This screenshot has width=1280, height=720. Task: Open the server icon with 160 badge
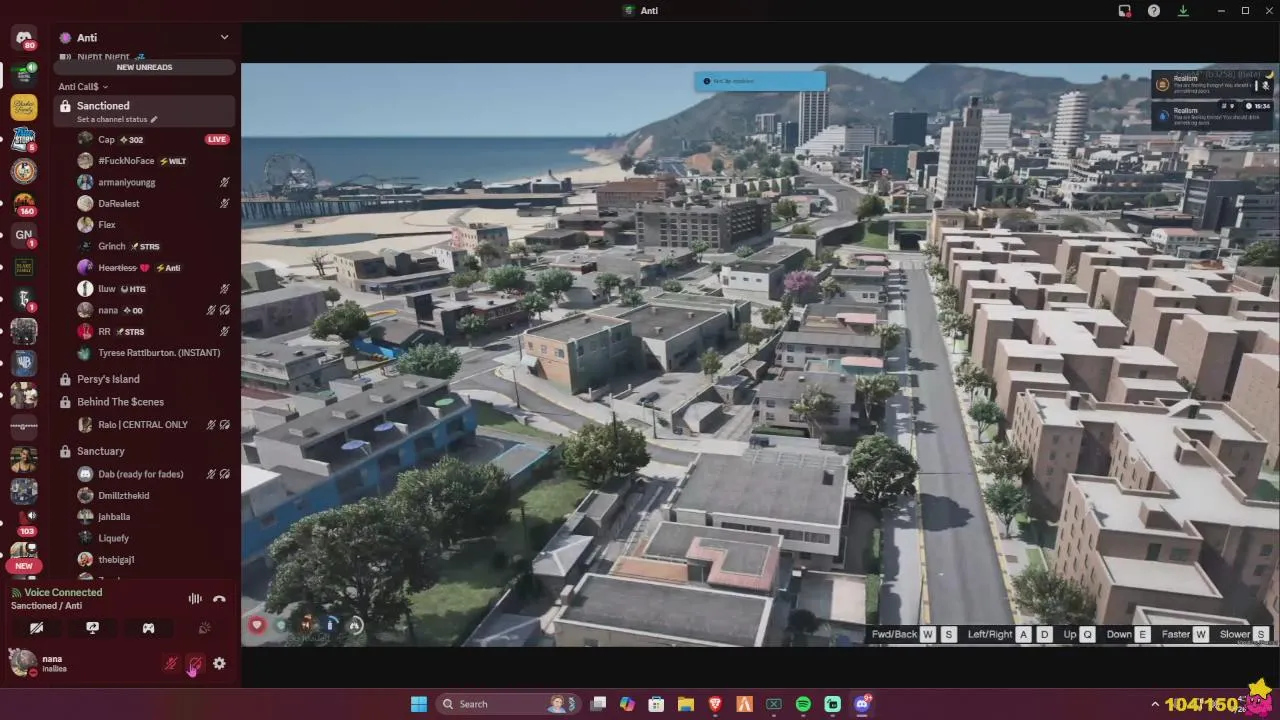point(24,203)
